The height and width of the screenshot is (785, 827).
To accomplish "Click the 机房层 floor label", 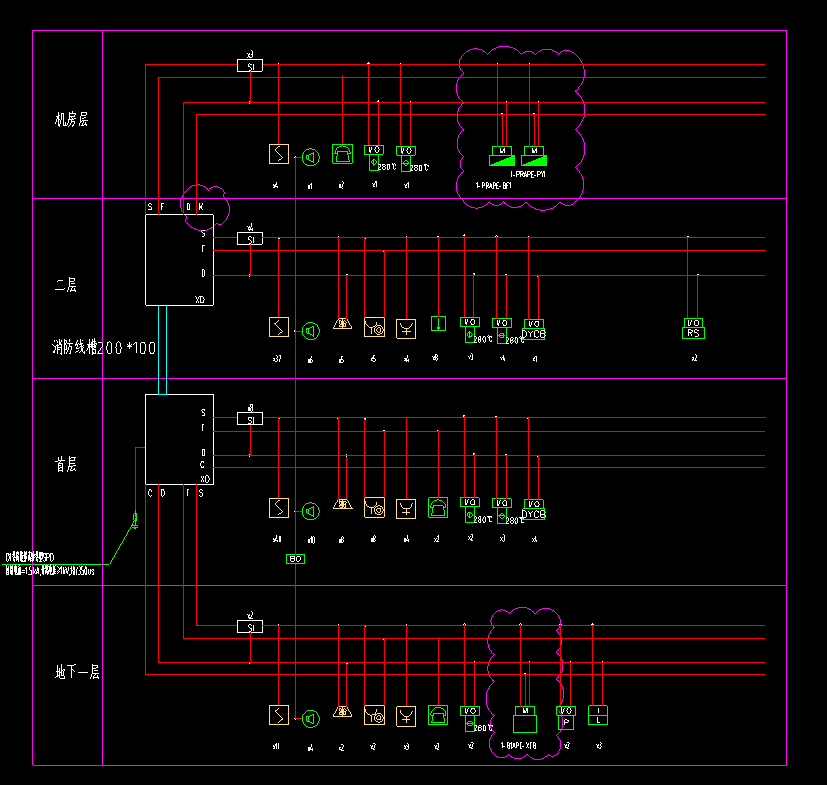I will tap(71, 119).
